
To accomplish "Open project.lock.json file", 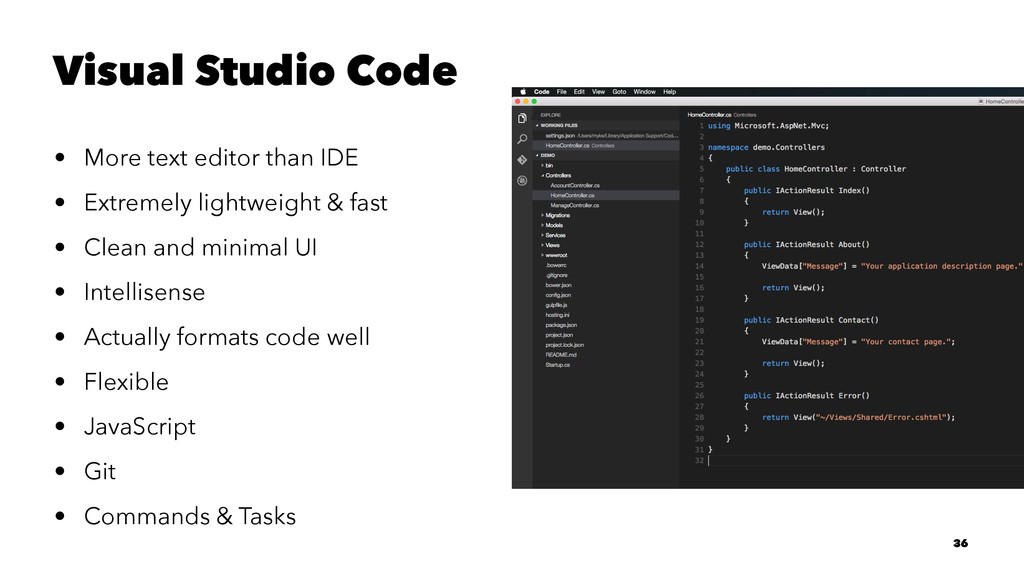I will (x=565, y=345).
